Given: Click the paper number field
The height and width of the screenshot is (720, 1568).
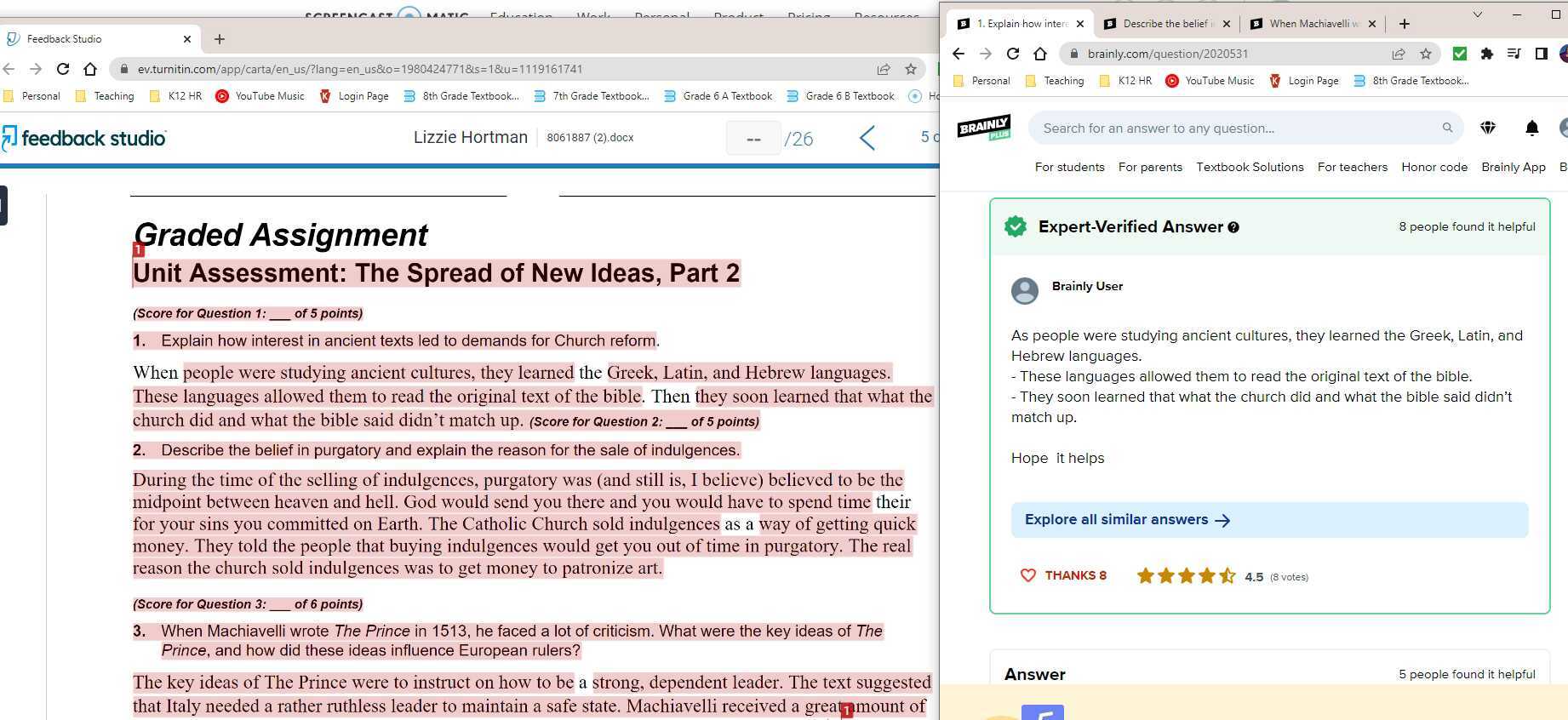Looking at the screenshot, I should [x=753, y=138].
